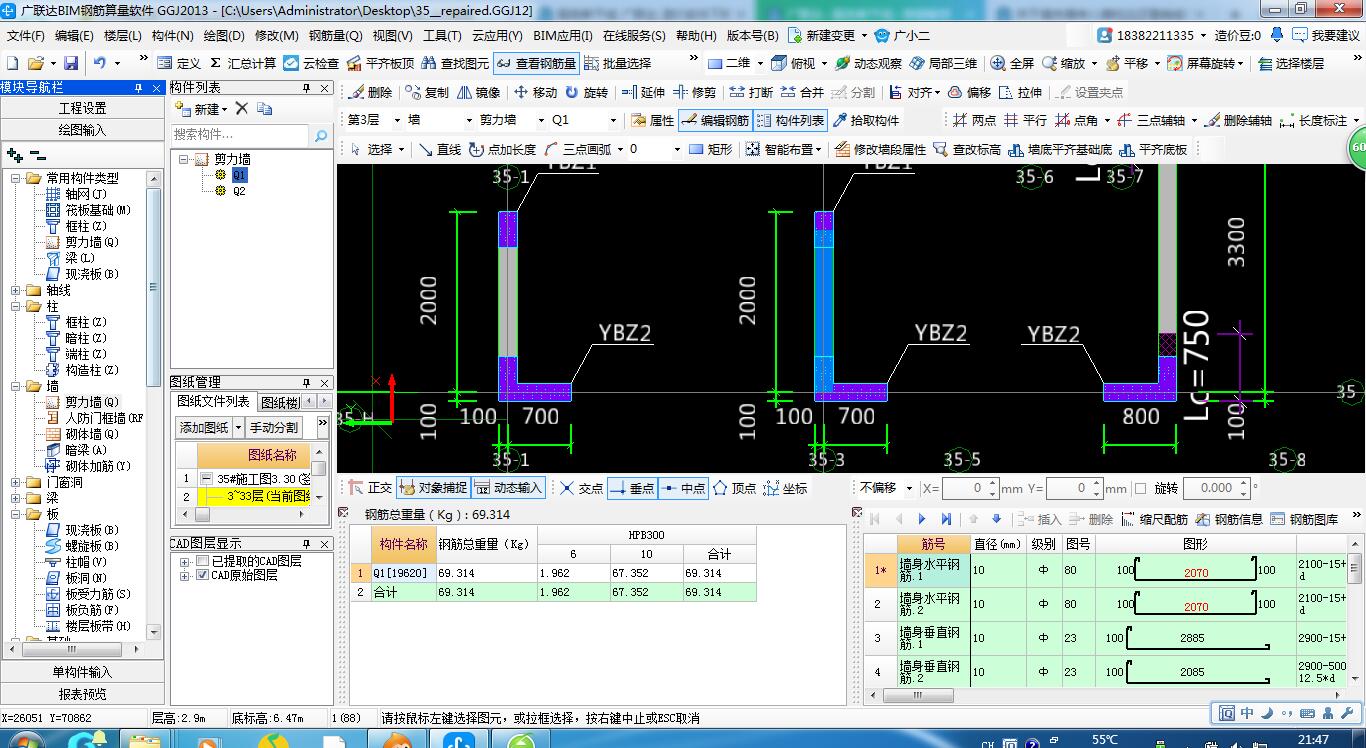The image size is (1366, 748).
Task: Select the 旋转 rotate tool in edit toolbar
Action: pos(586,92)
